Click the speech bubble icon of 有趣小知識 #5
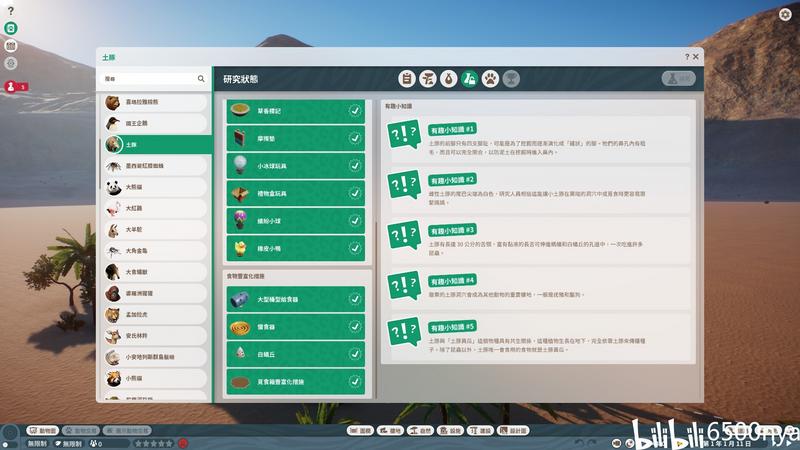800x450 pixels. click(404, 332)
